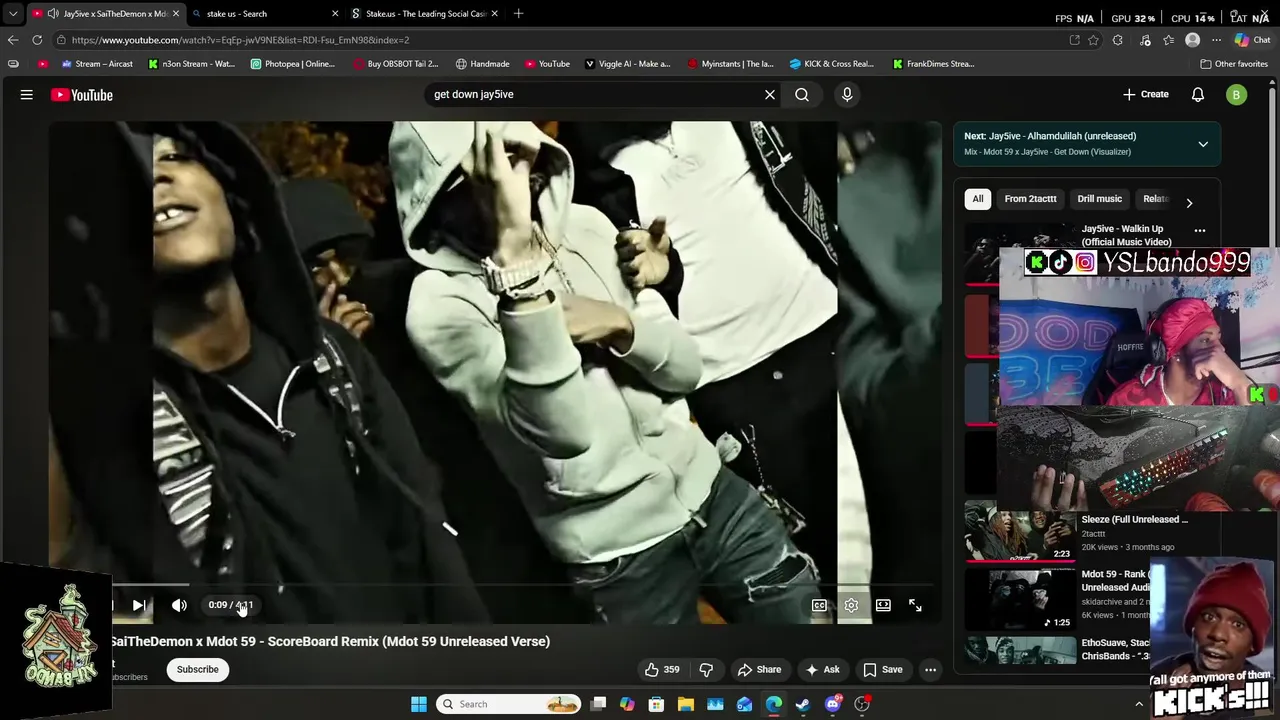Viewport: 1280px width, 720px height.
Task: Close the 'stake us - Search' tab
Action: [335, 14]
